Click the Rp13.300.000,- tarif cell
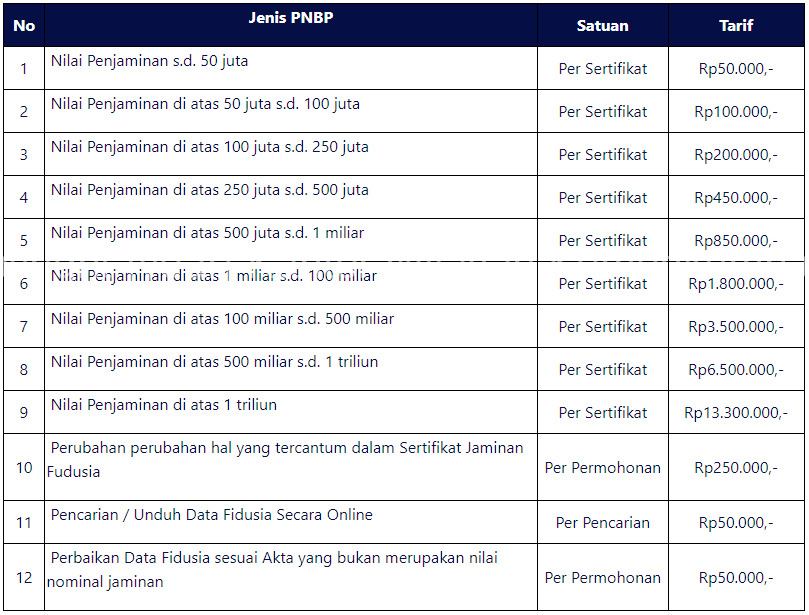This screenshot has width=809, height=615. (736, 413)
